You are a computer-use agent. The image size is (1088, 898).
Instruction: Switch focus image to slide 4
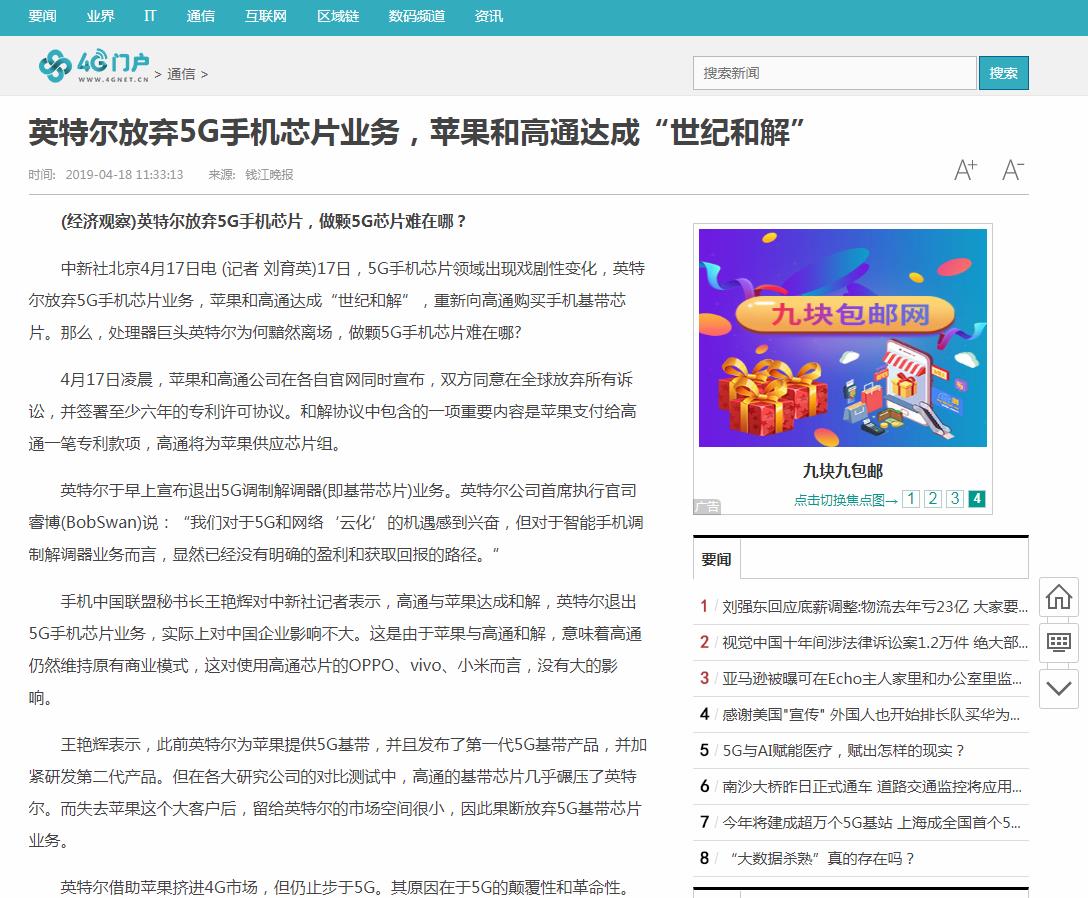[977, 498]
